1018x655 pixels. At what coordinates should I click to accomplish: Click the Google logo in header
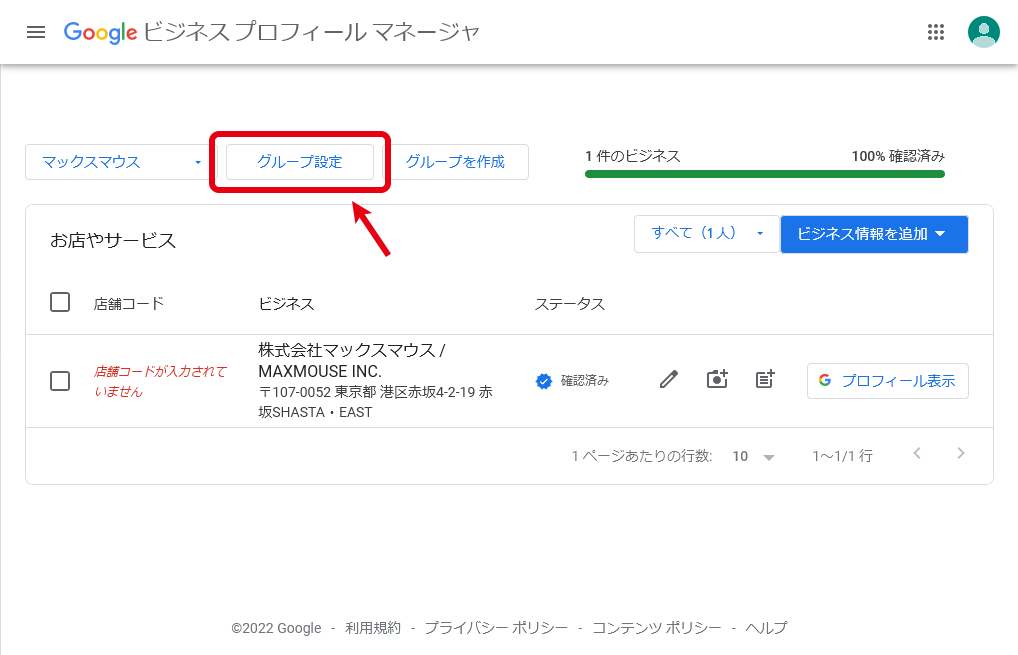[x=100, y=32]
